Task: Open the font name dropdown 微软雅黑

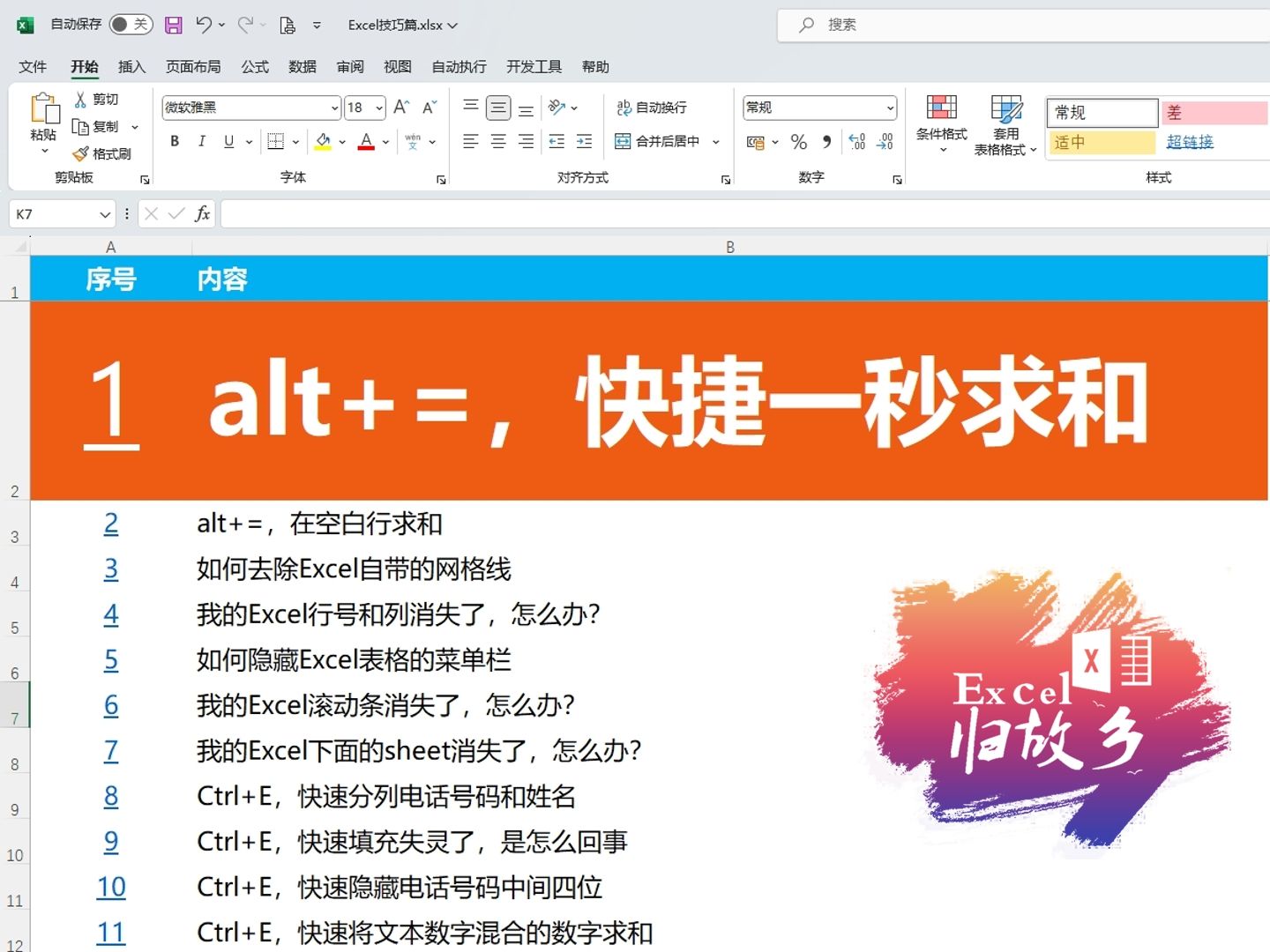Action: point(334,108)
